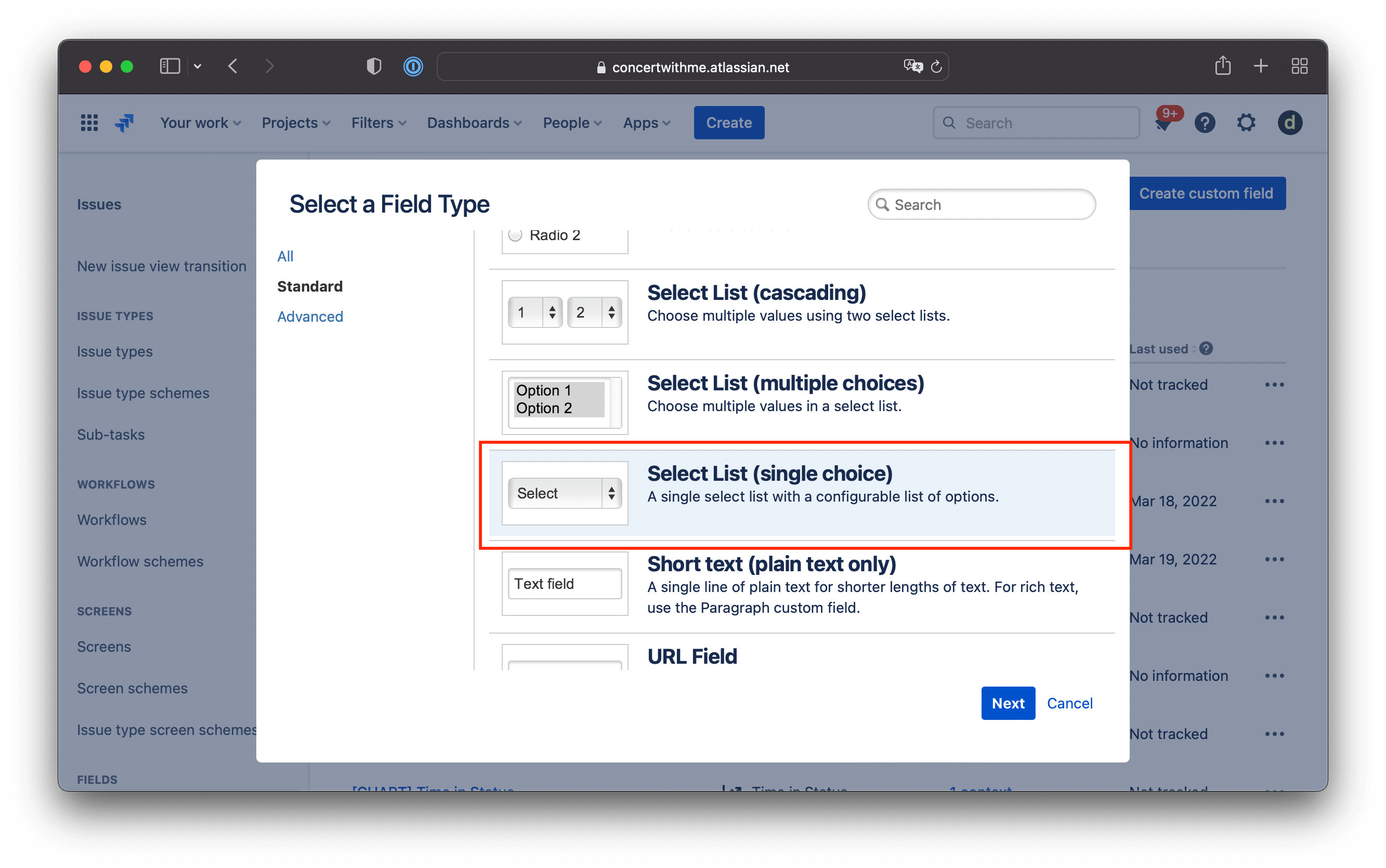Click the Cancel link
The image size is (1386, 868).
pyautogui.click(x=1069, y=703)
